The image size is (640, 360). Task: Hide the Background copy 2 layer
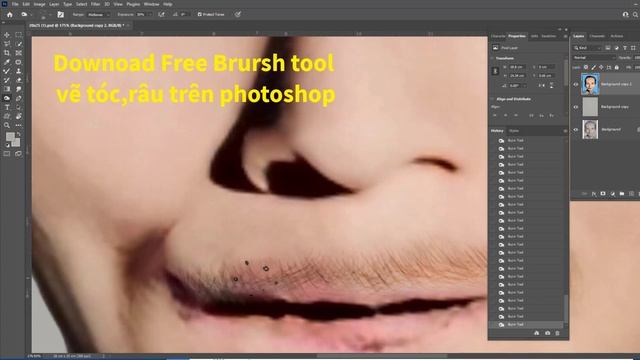pos(576,84)
